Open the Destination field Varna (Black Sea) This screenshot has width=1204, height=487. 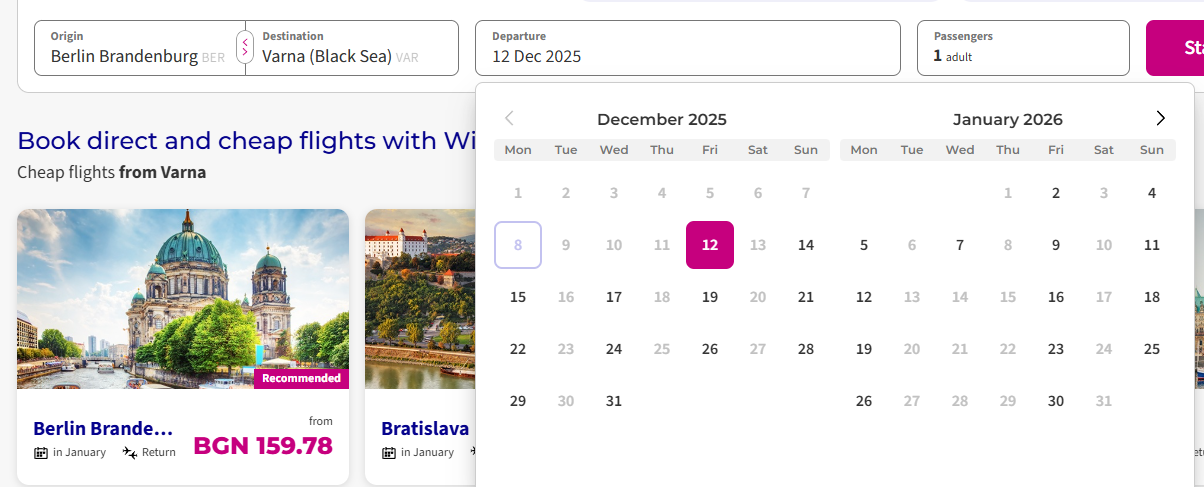pos(352,48)
